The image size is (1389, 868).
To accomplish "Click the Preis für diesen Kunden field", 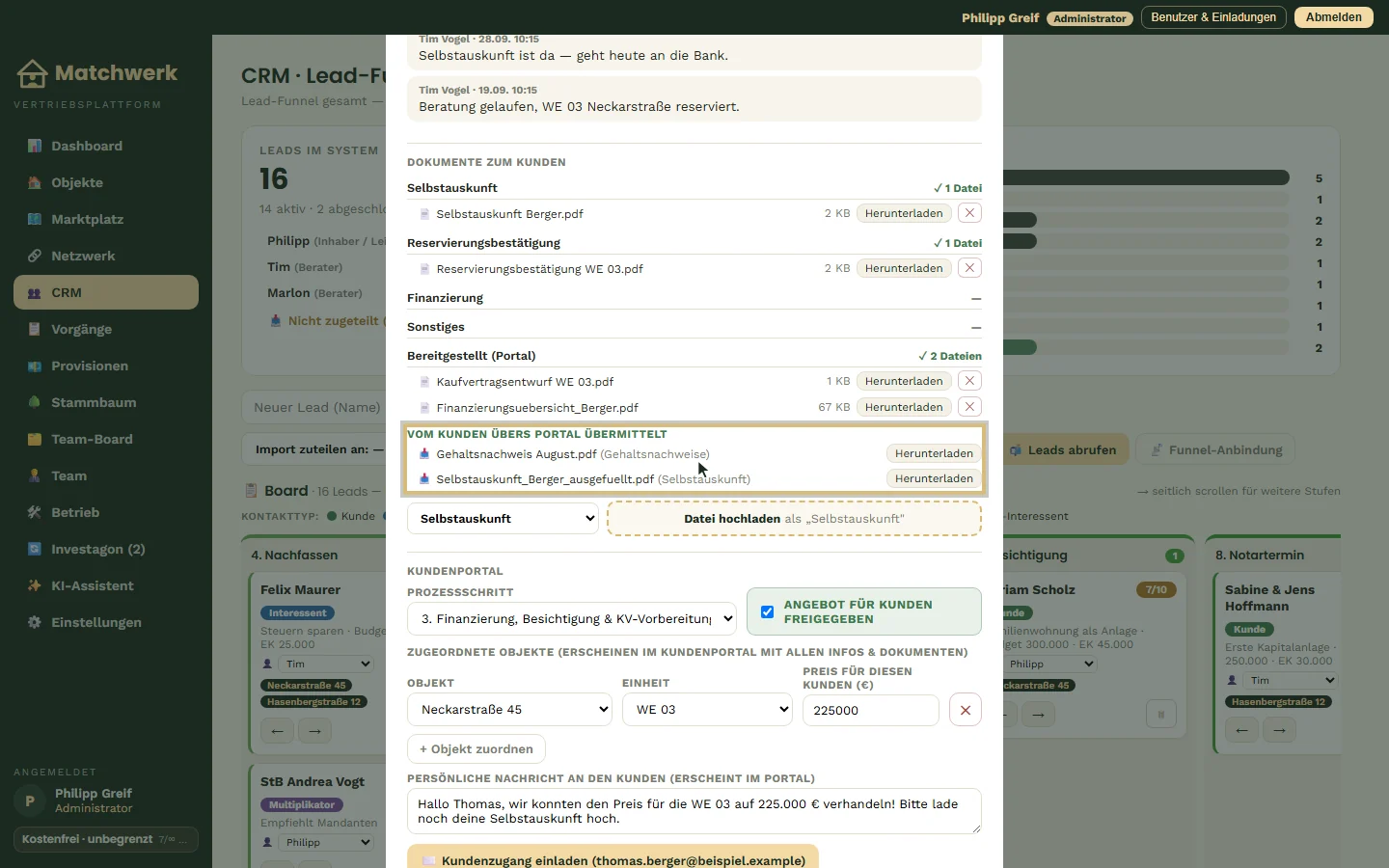I will (871, 710).
